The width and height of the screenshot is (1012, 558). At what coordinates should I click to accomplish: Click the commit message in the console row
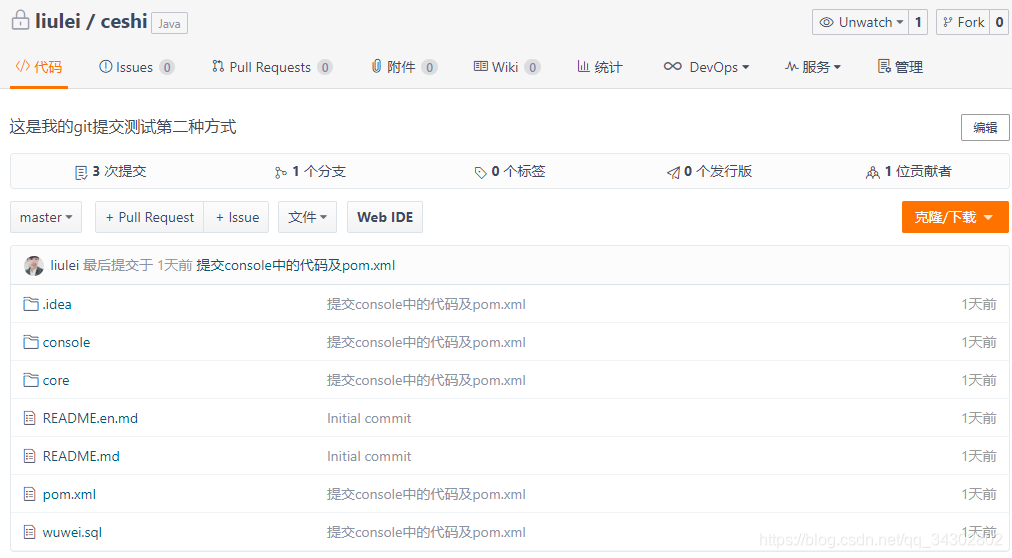coord(426,342)
